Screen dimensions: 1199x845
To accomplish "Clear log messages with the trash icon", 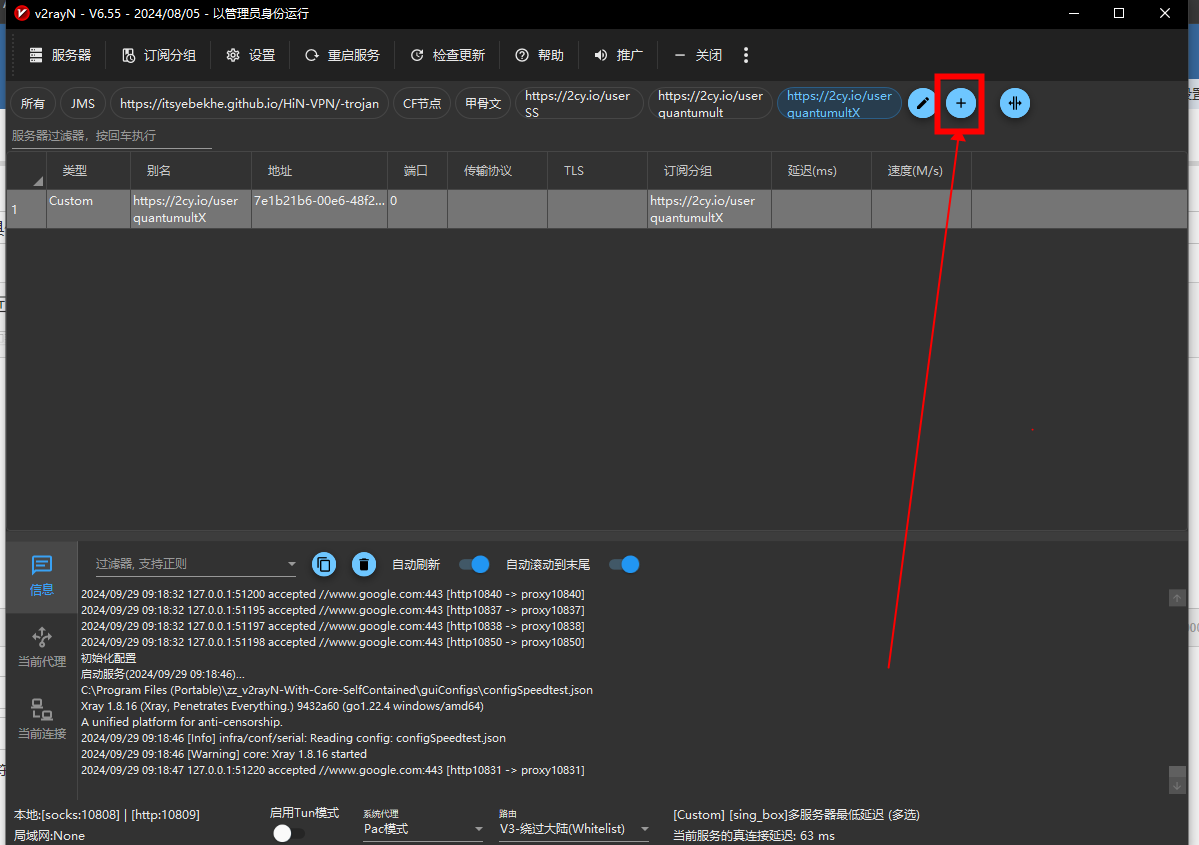I will (364, 564).
